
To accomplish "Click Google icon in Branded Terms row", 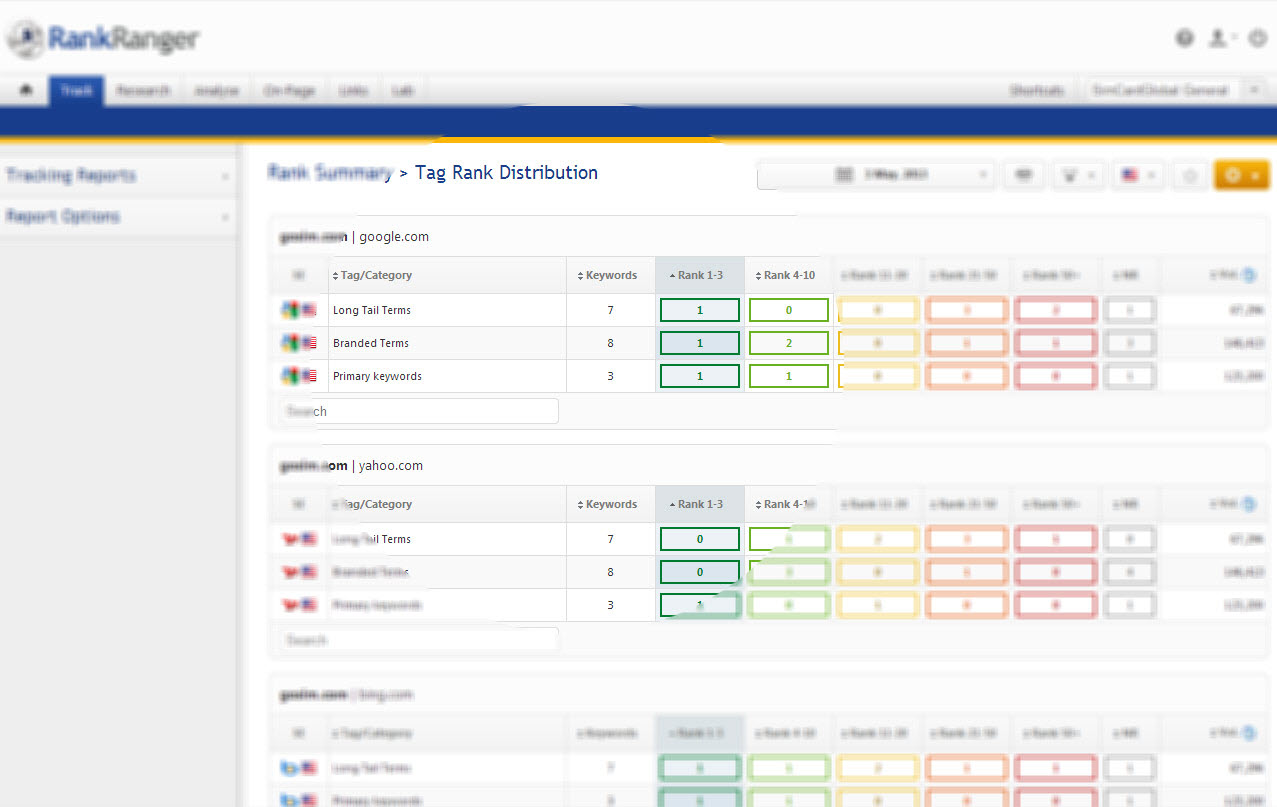I will pos(291,343).
